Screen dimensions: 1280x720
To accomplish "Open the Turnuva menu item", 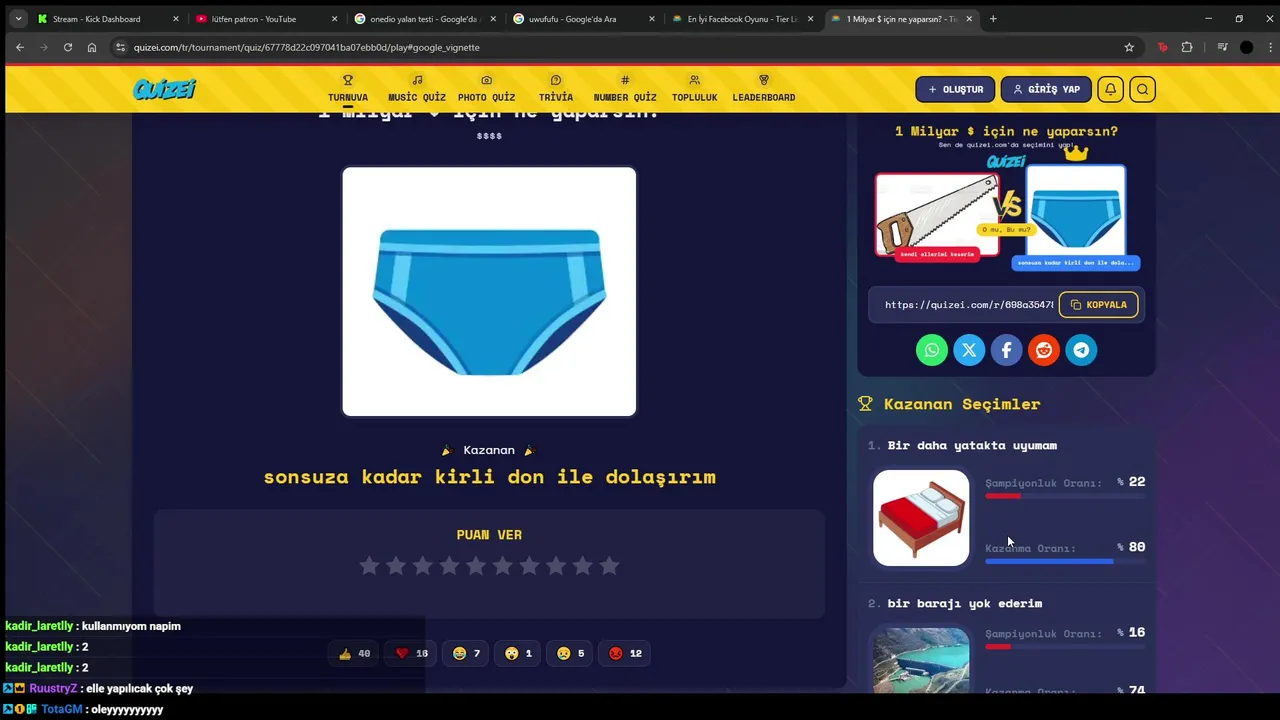I will tap(348, 89).
